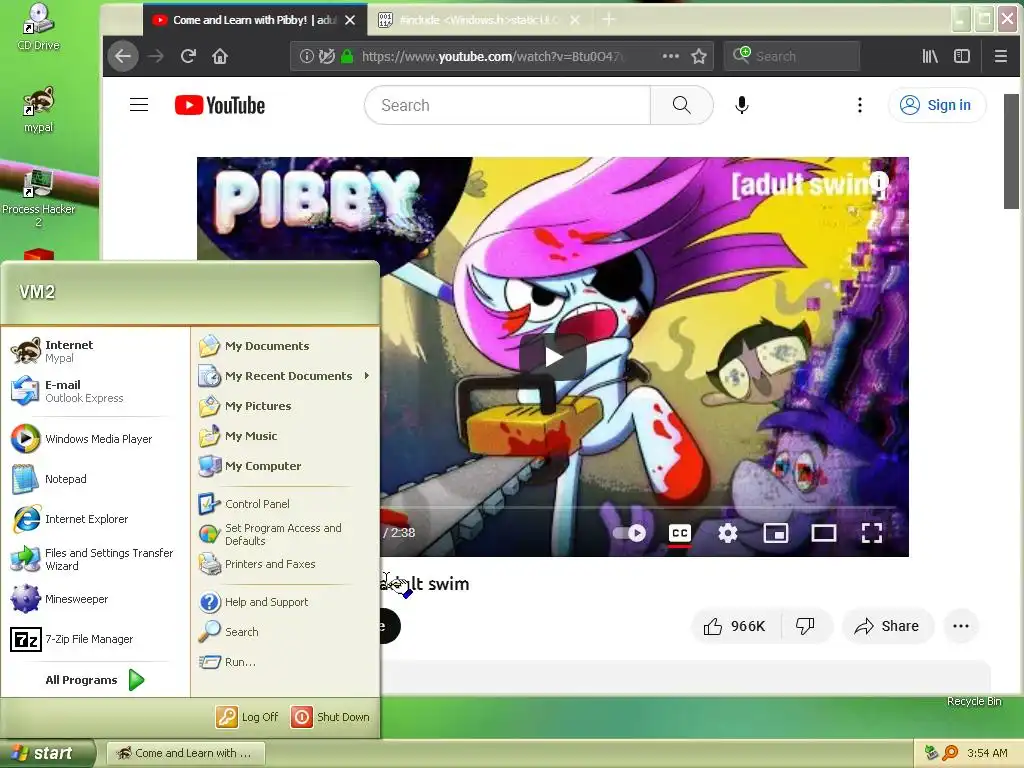Viewport: 1024px width, 768px height.
Task: Switch to the Pibby YouTube browser tab
Action: click(x=253, y=20)
